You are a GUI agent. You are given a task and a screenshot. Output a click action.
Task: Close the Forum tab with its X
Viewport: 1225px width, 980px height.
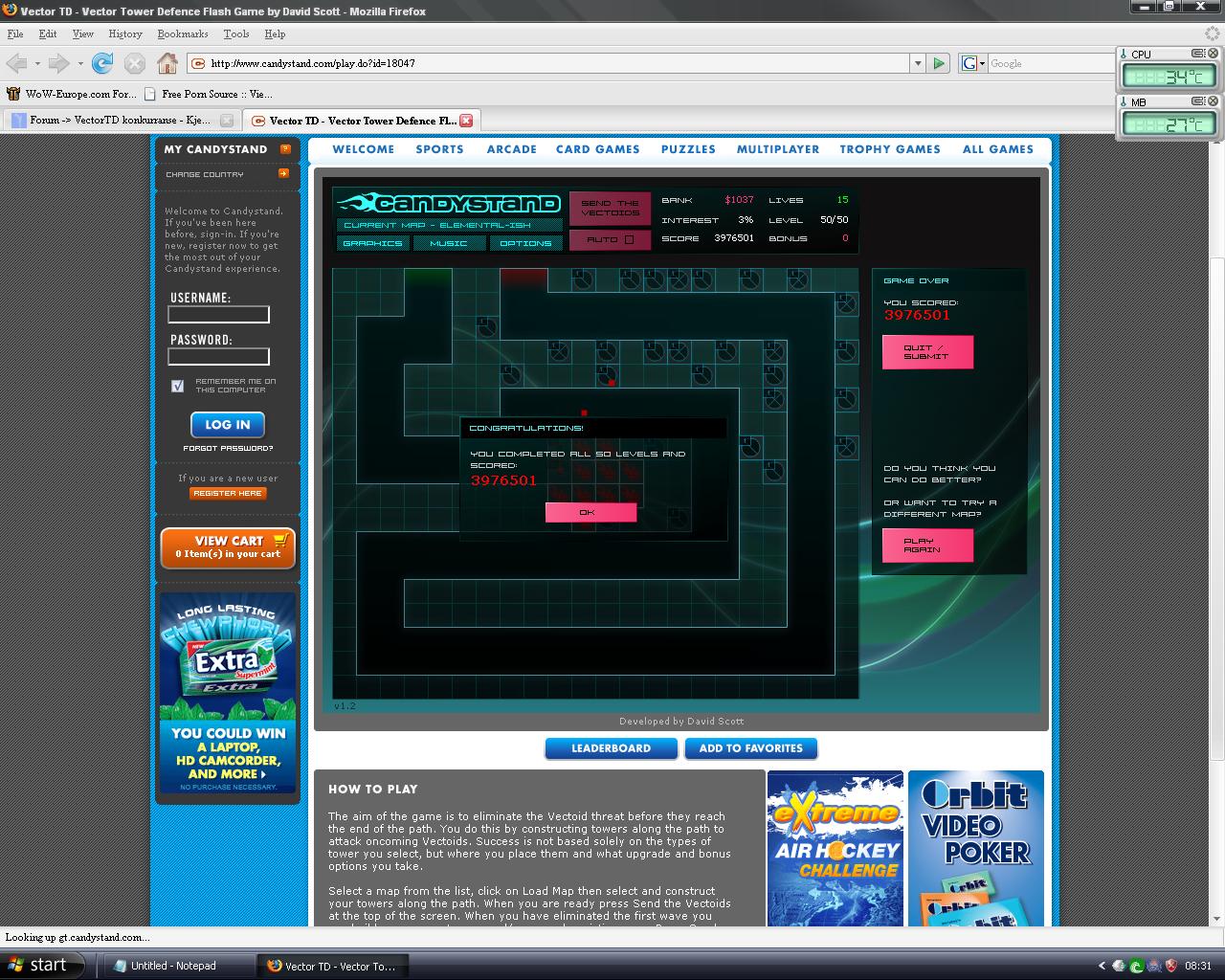pyautogui.click(x=227, y=121)
